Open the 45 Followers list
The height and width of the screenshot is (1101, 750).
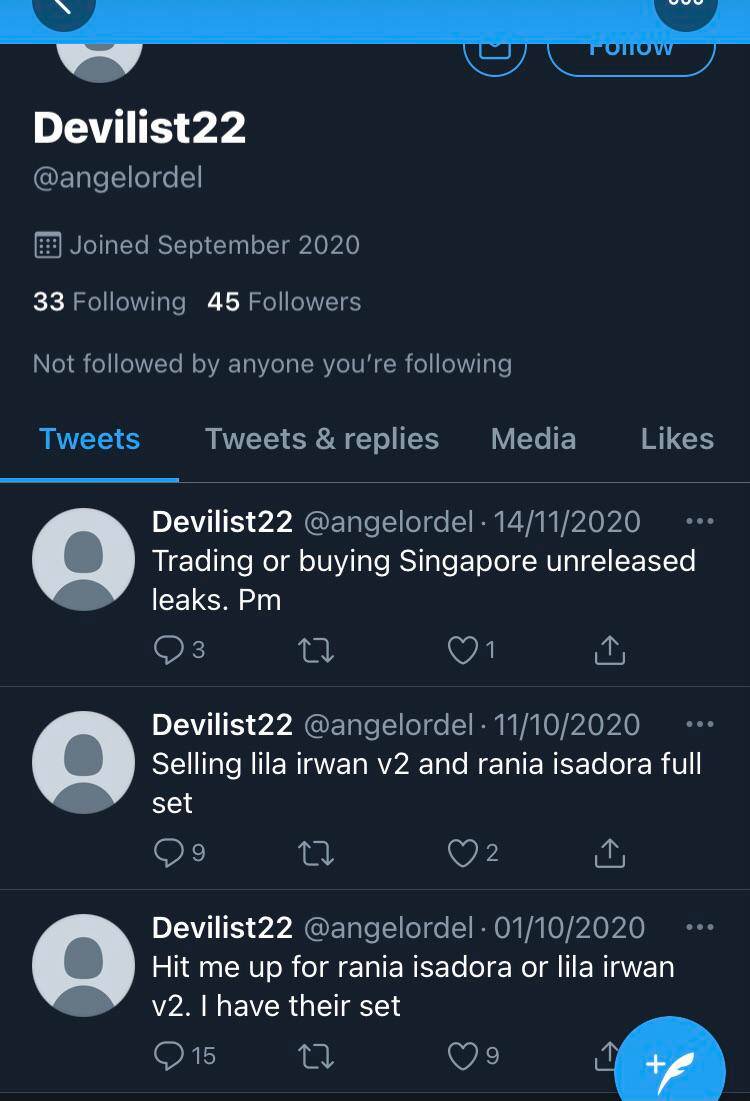(284, 302)
